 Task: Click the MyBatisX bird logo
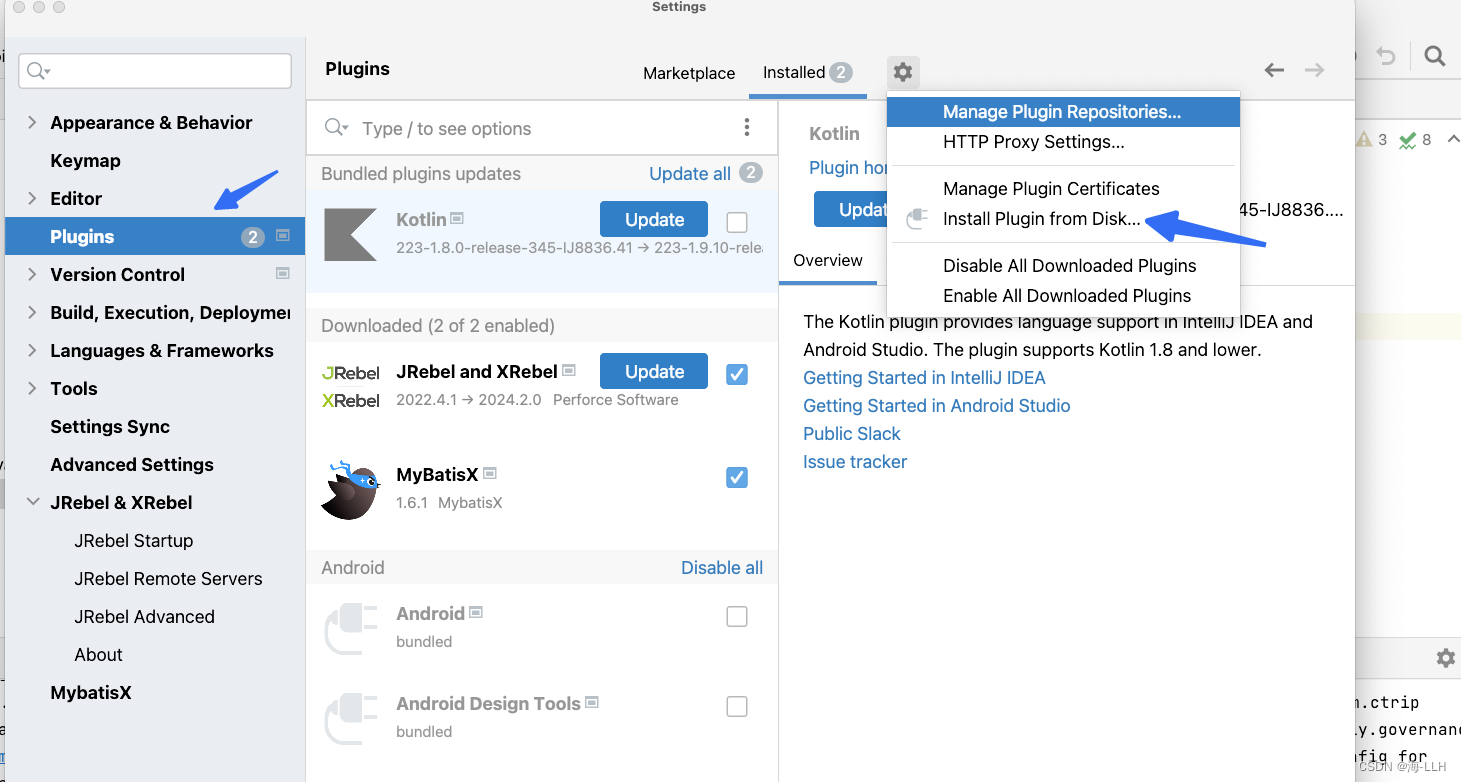click(x=350, y=490)
